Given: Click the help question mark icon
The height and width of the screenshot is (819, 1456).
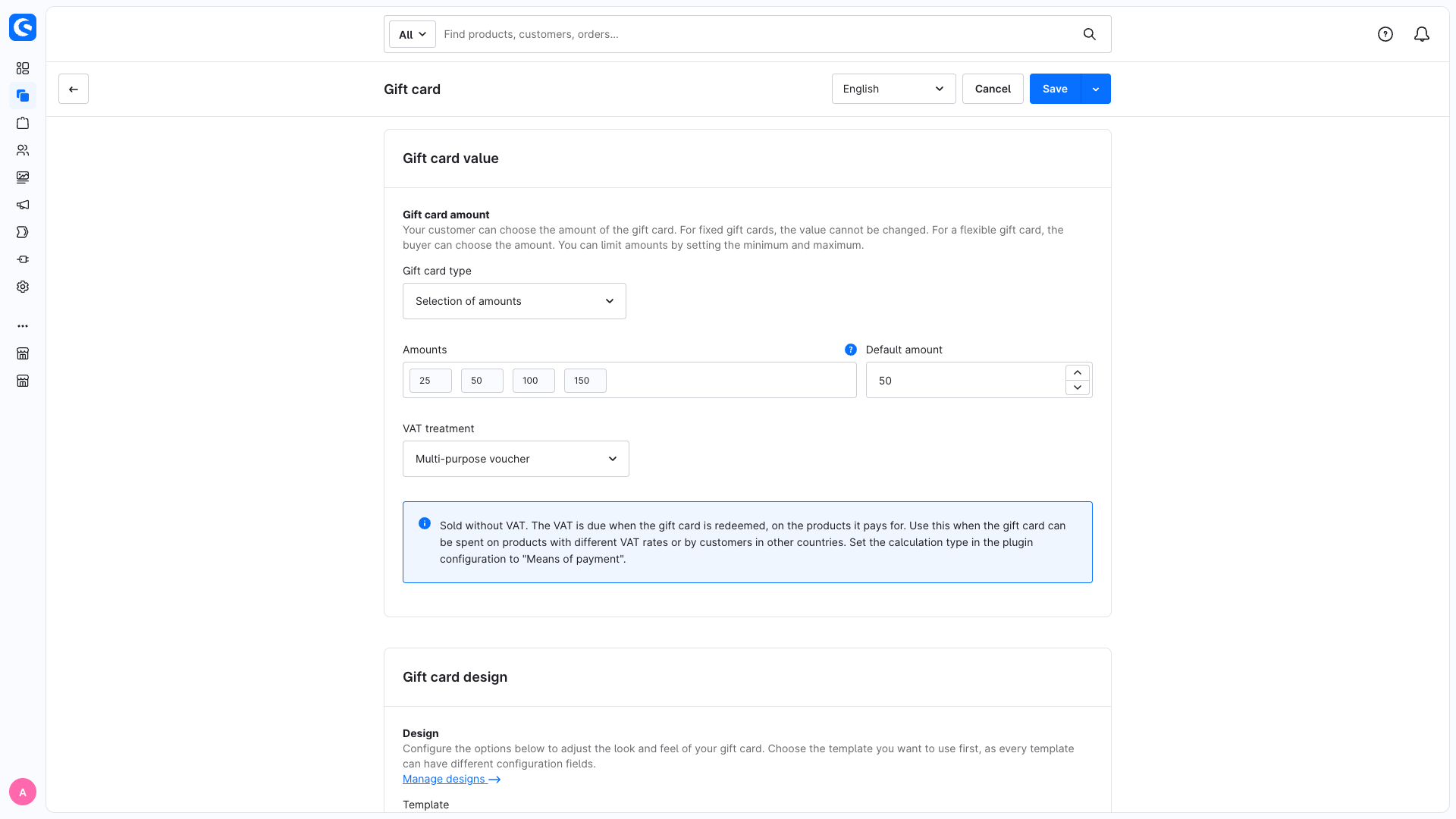Looking at the screenshot, I should (x=1385, y=34).
